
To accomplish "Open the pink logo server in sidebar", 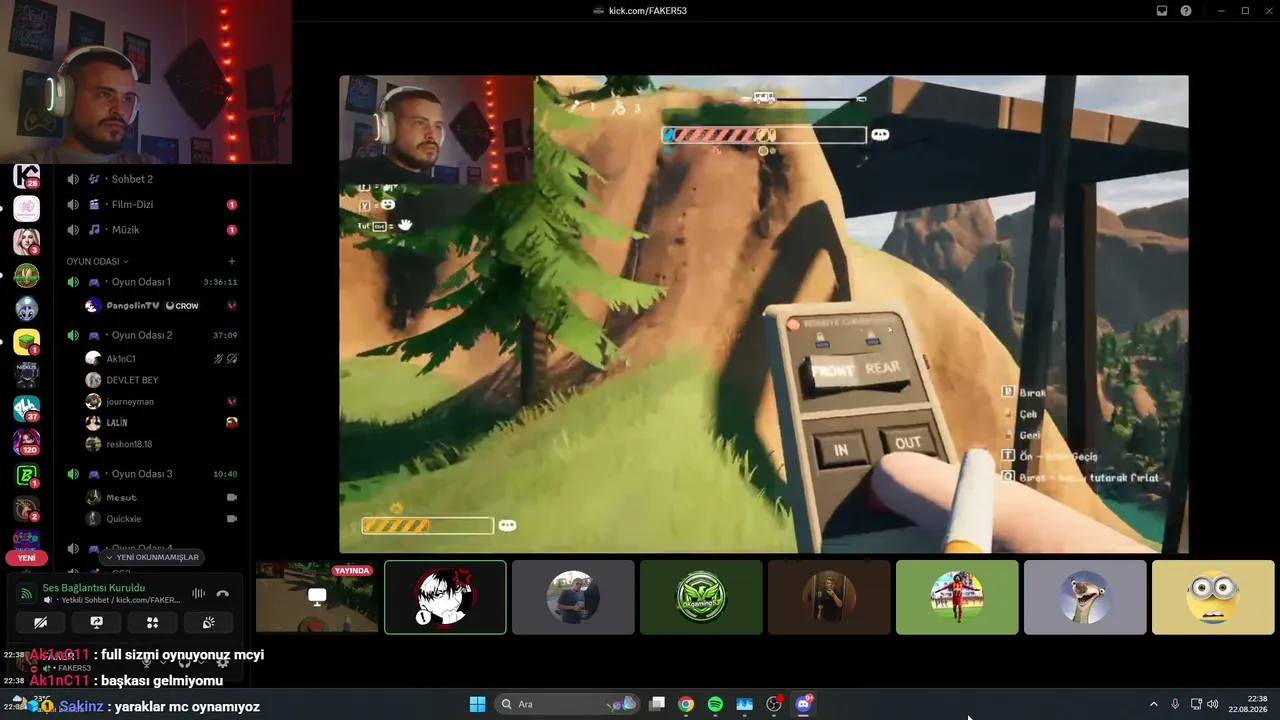I will point(26,209).
